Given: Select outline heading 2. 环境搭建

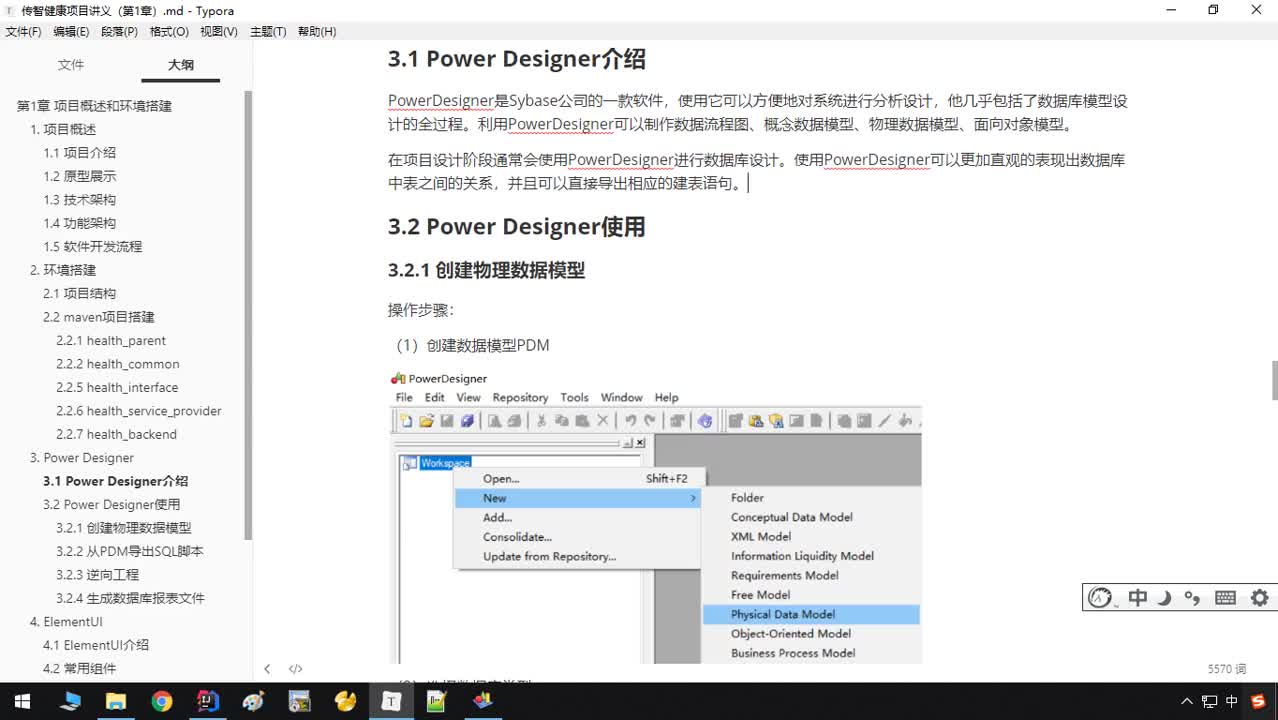Looking at the screenshot, I should [x=63, y=270].
